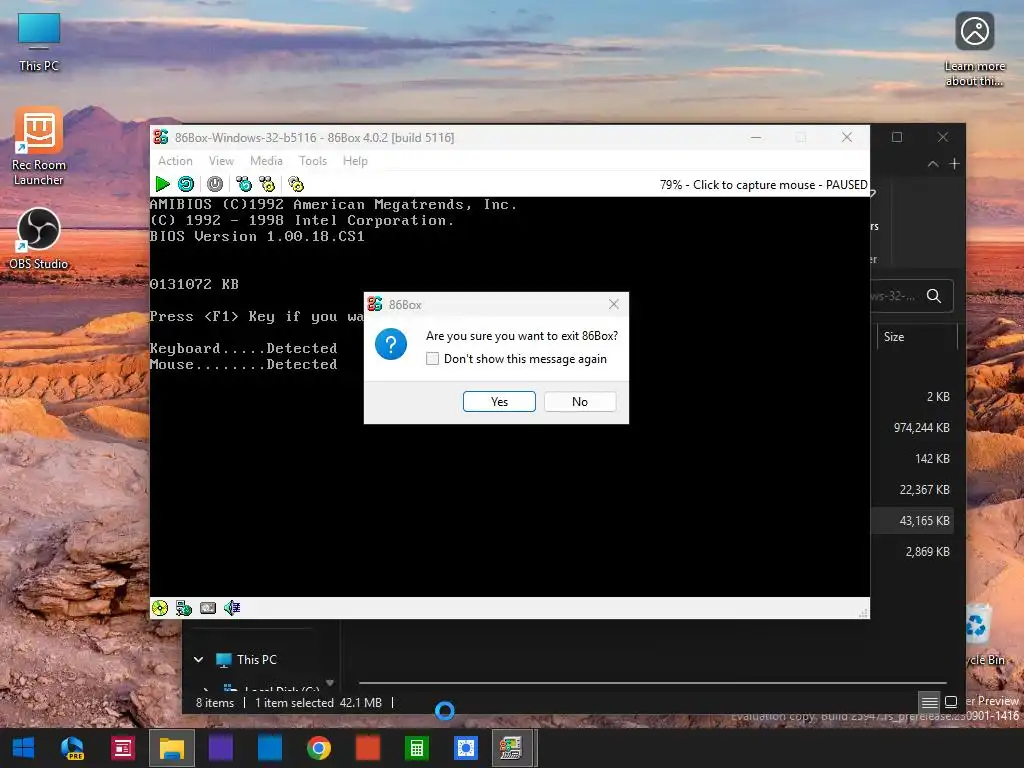This screenshot has width=1024, height=768.
Task: Click the 86Box main window title icon
Action: (161, 137)
